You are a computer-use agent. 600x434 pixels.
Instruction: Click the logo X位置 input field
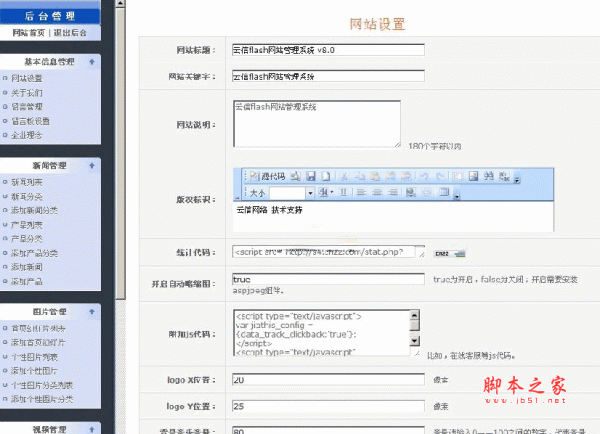click(328, 380)
